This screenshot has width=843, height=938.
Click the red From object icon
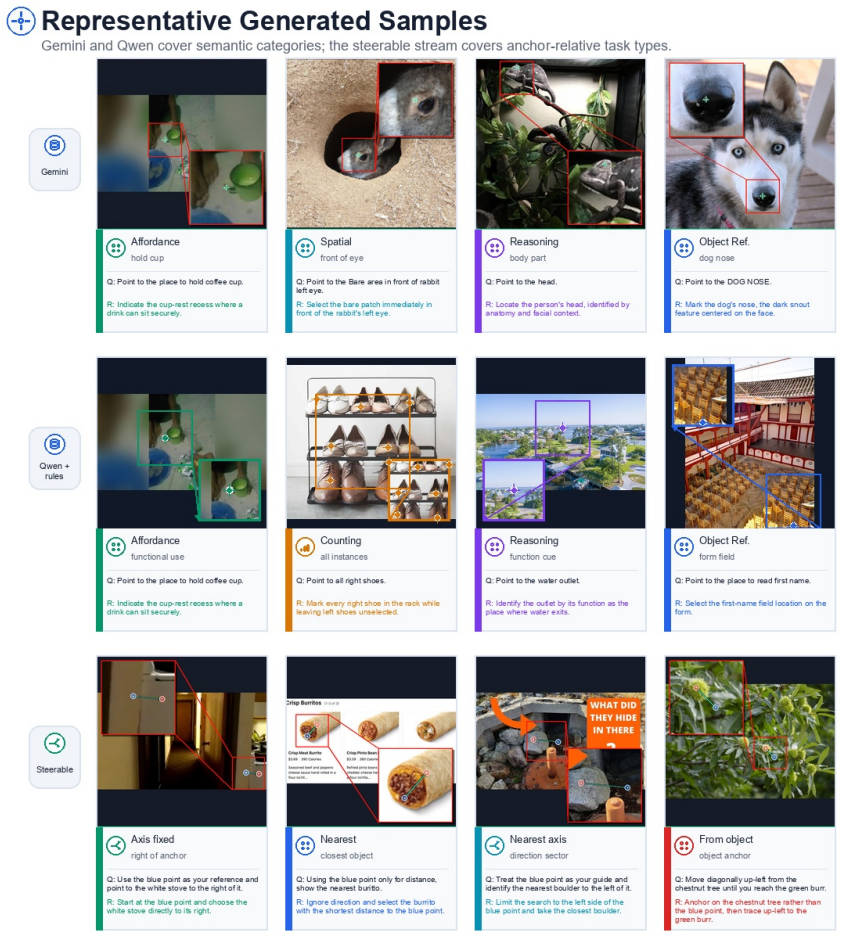point(684,845)
